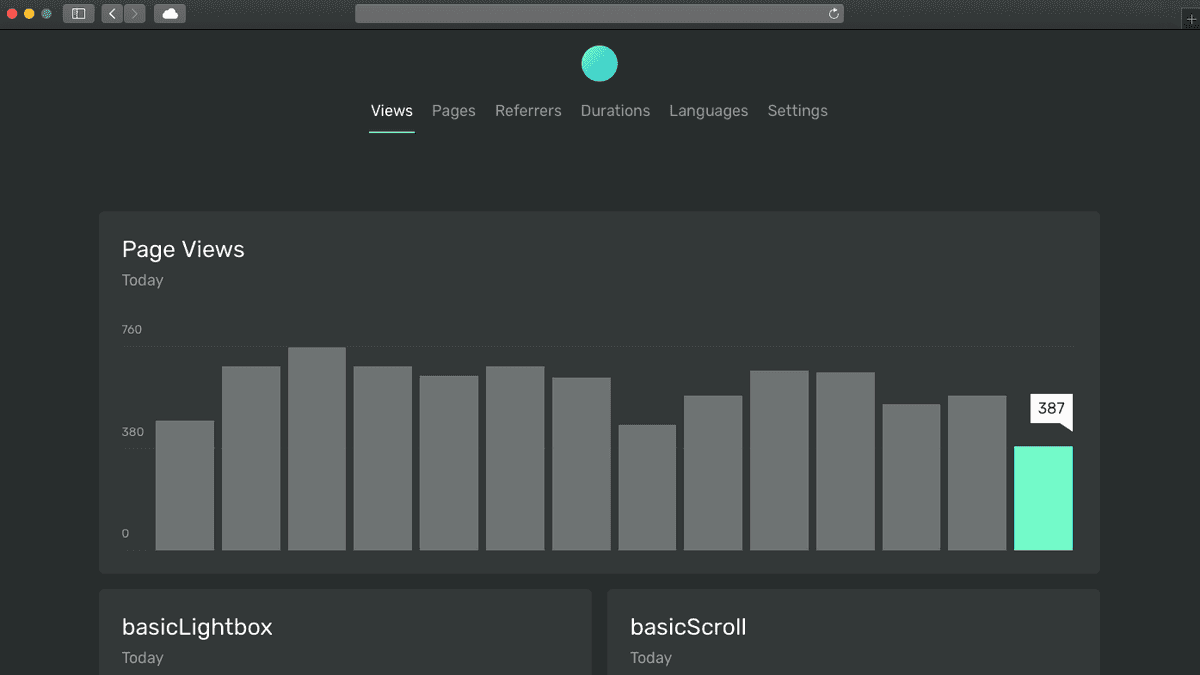Select the highlighted teal bar in Page Views
The image size is (1200, 675).
coord(1043,498)
